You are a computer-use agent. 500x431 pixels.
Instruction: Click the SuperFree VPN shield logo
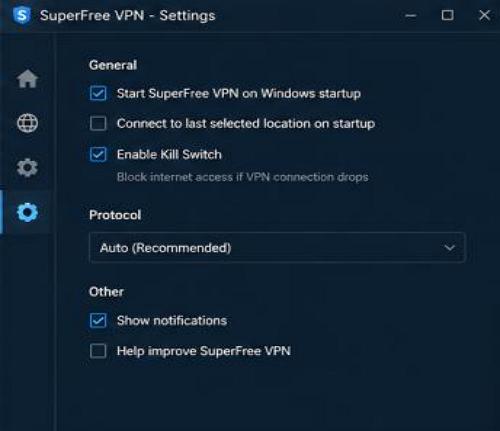(22, 15)
